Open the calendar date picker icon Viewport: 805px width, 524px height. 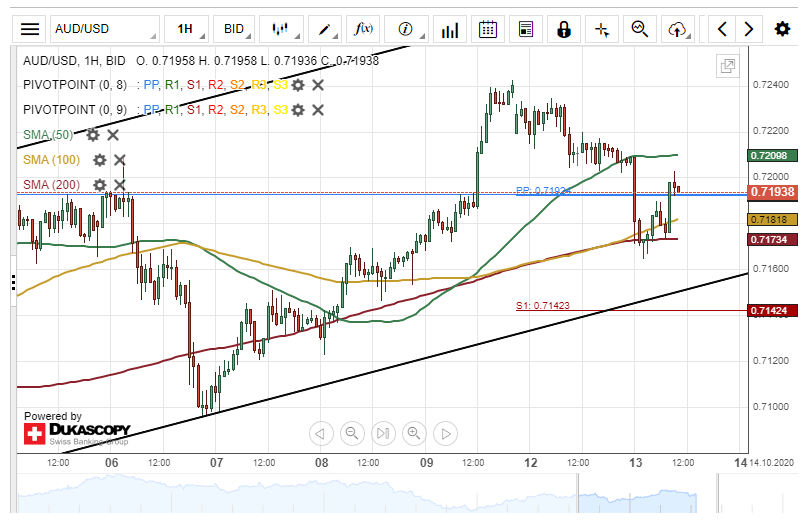[x=487, y=29]
